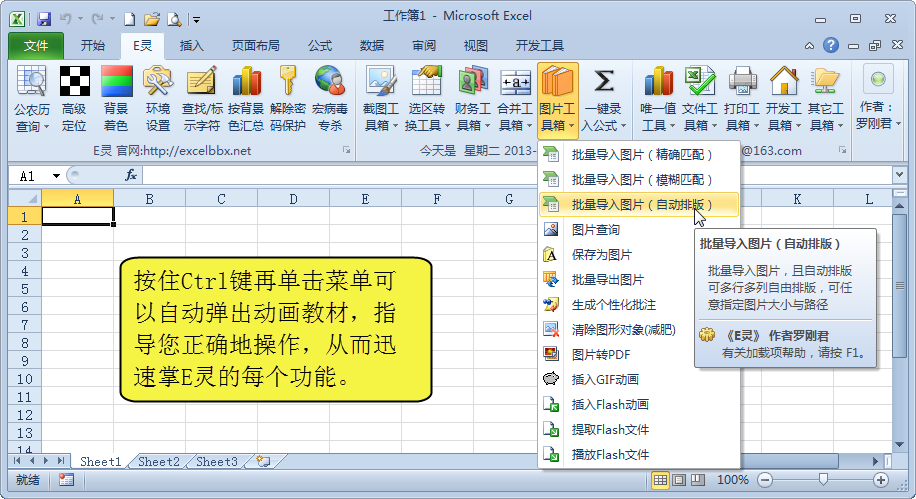Switch to the 插入 tab
Image resolution: width=916 pixels, height=499 pixels.
pos(192,46)
